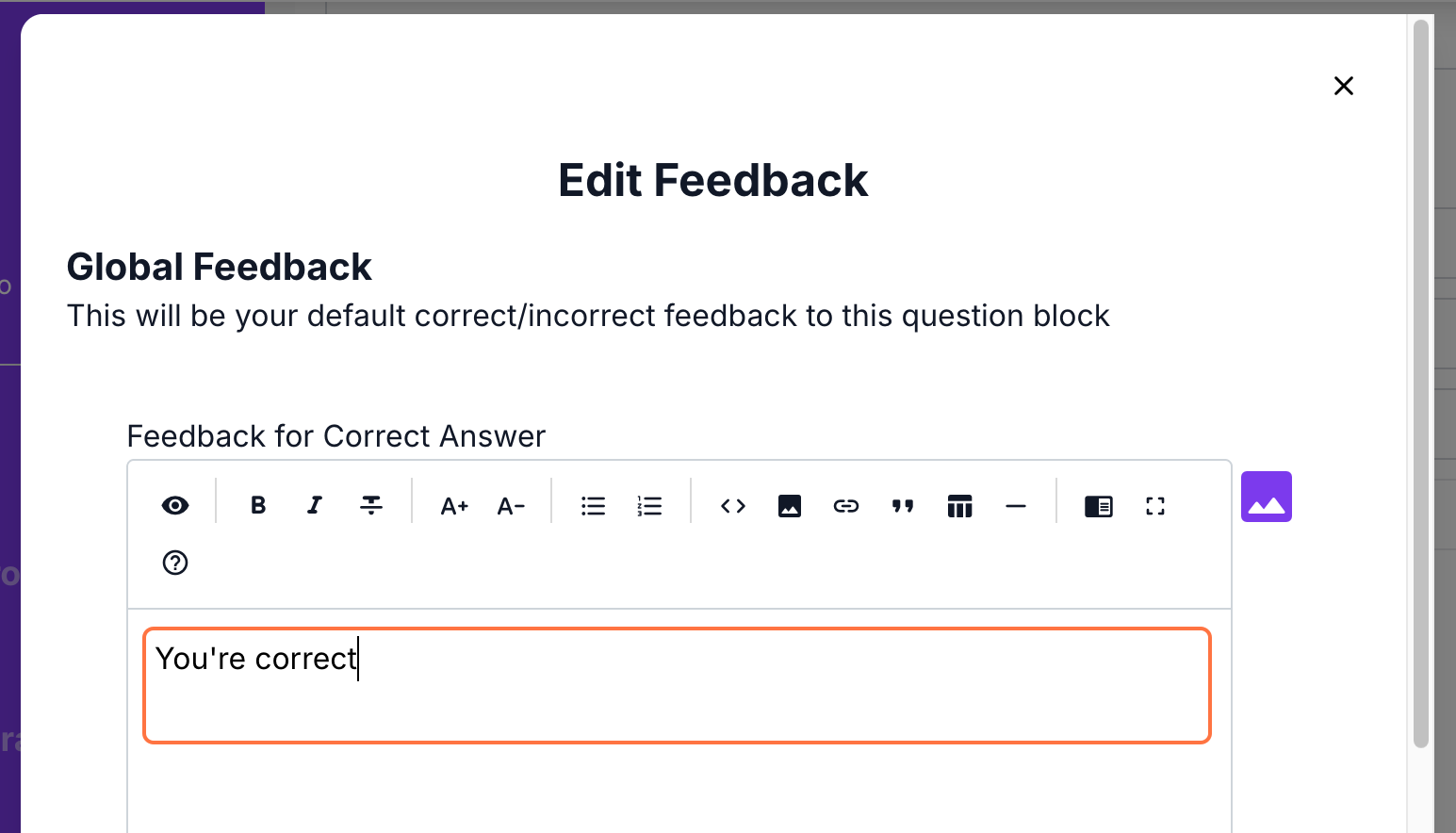Open the editor help guide
Image resolution: width=1456 pixels, height=833 pixels.
pyautogui.click(x=175, y=563)
